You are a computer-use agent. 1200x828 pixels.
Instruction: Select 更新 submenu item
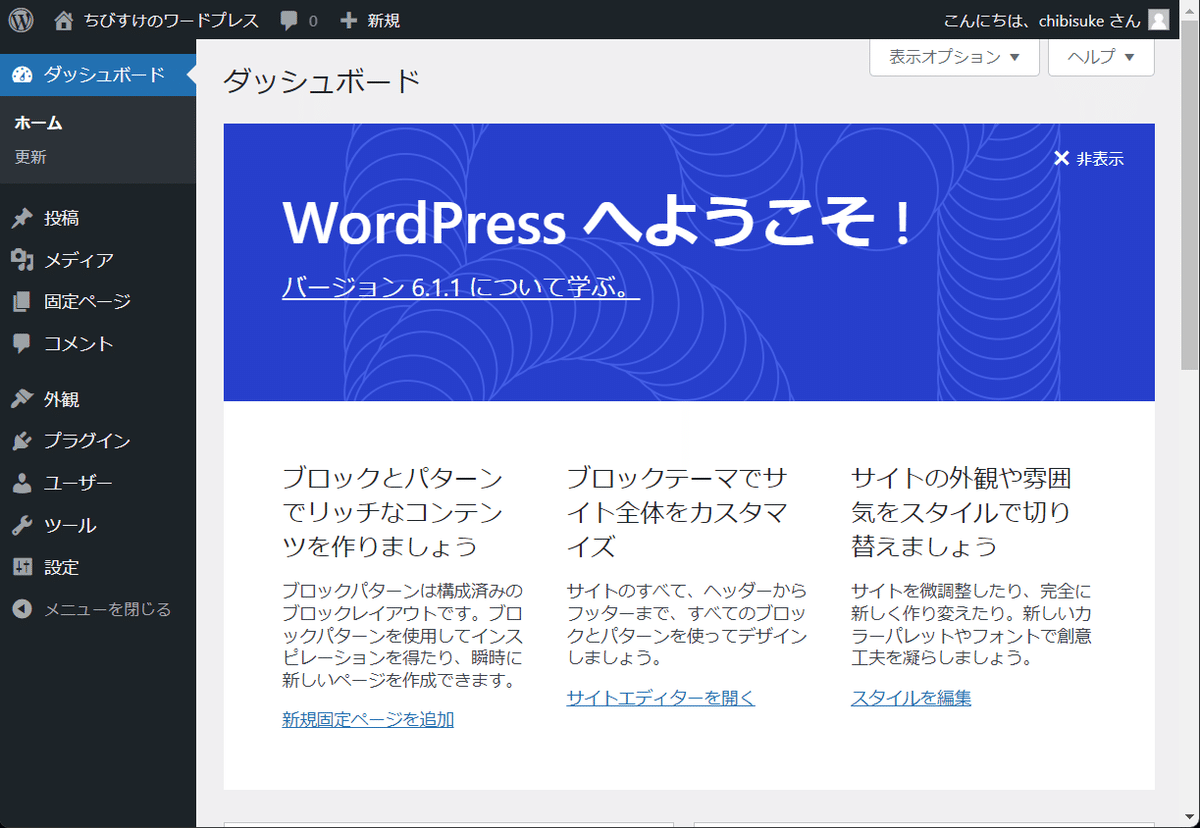coord(30,157)
